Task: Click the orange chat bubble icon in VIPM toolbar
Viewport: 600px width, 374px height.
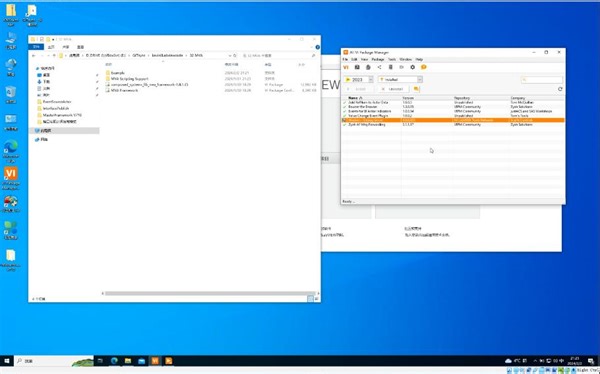Action: [x=424, y=67]
